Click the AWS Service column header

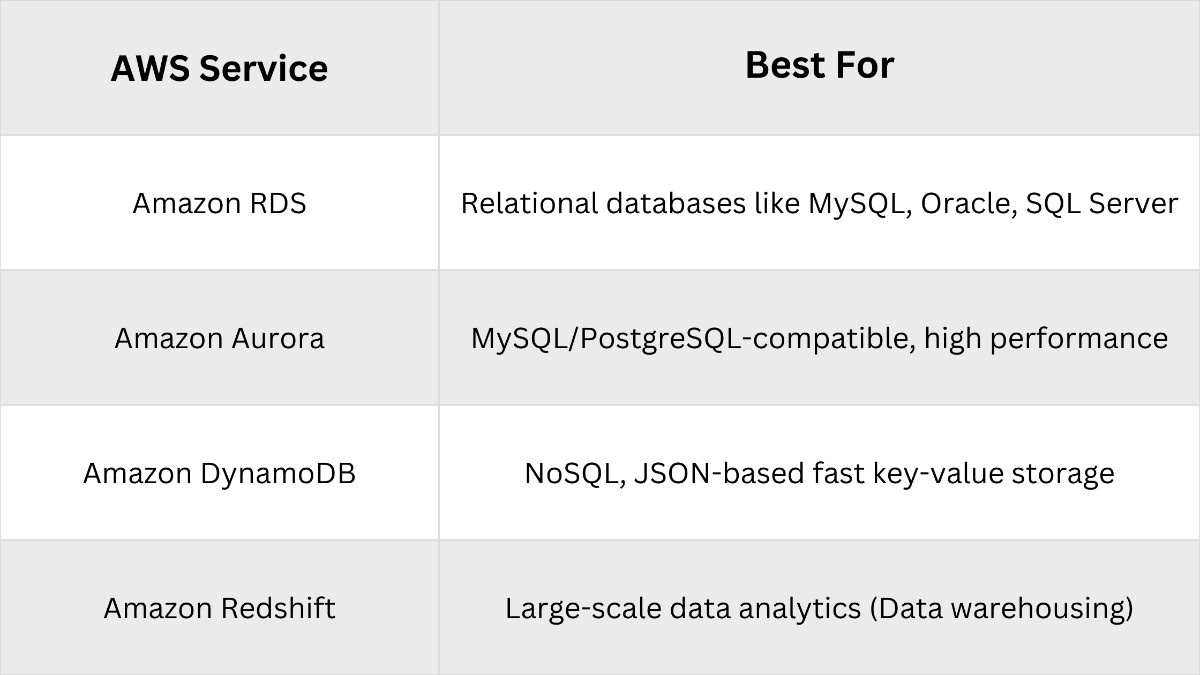[x=219, y=68]
